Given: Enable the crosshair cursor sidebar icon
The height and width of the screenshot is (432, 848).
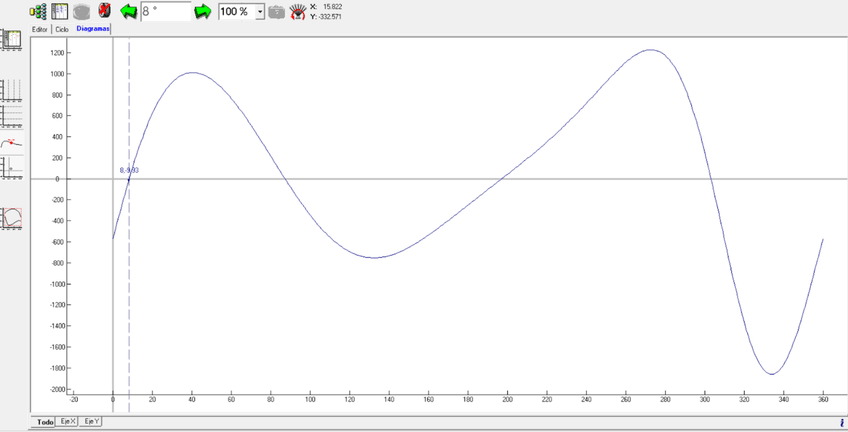Looking at the screenshot, I should click(x=12, y=167).
